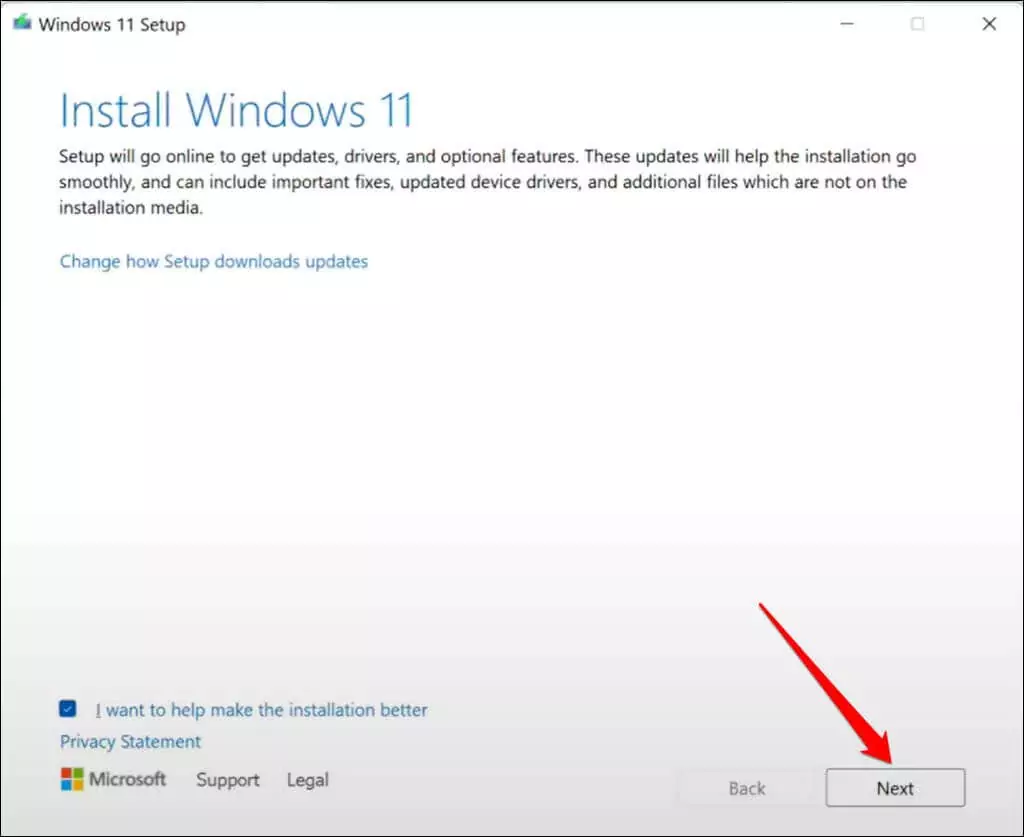Click the Install Windows 11 heading

pos(236,110)
